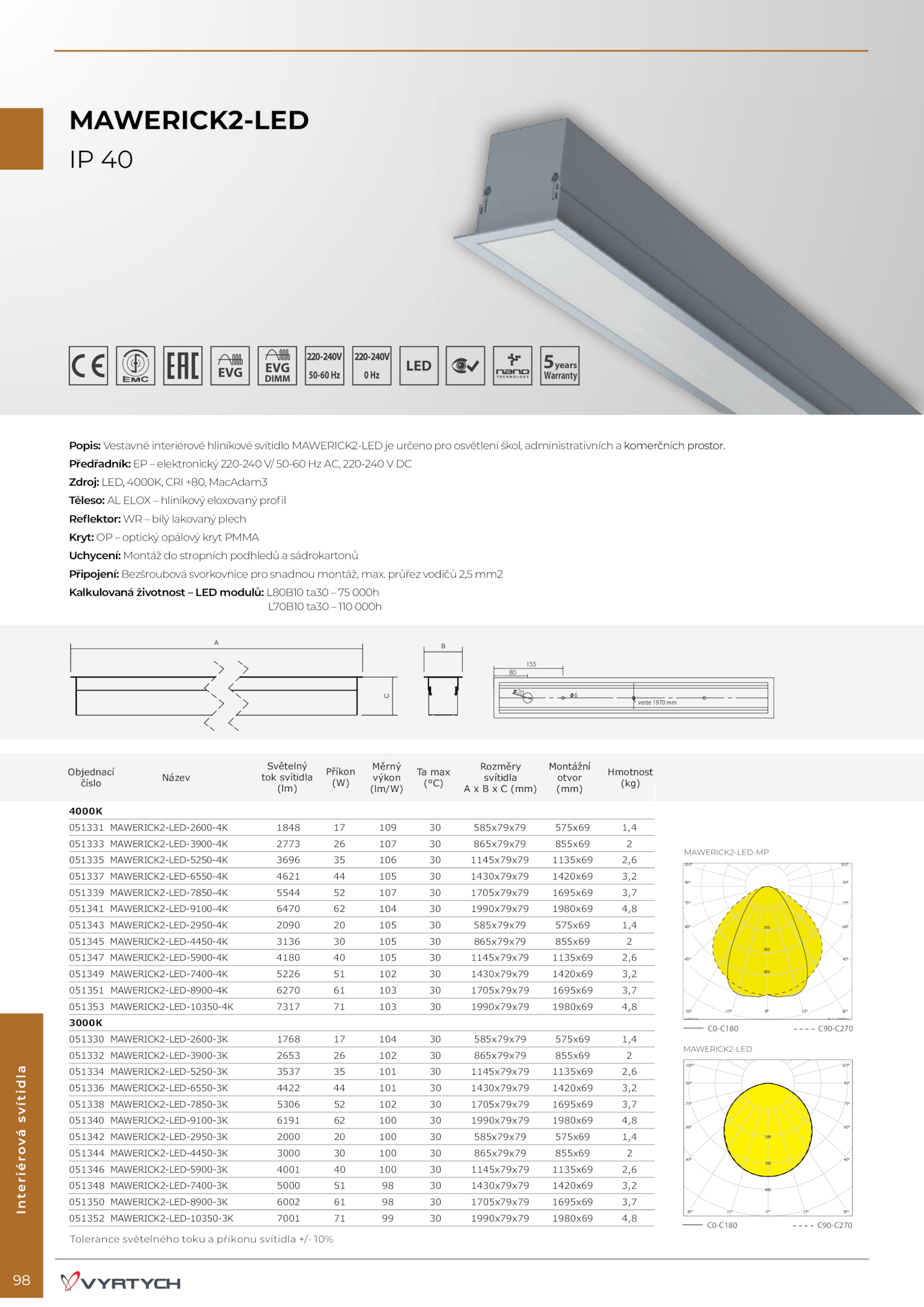Select row 051350 MAWERICK2-LED-8900-3K
The width and height of the screenshot is (924, 1307).
coord(362,1202)
